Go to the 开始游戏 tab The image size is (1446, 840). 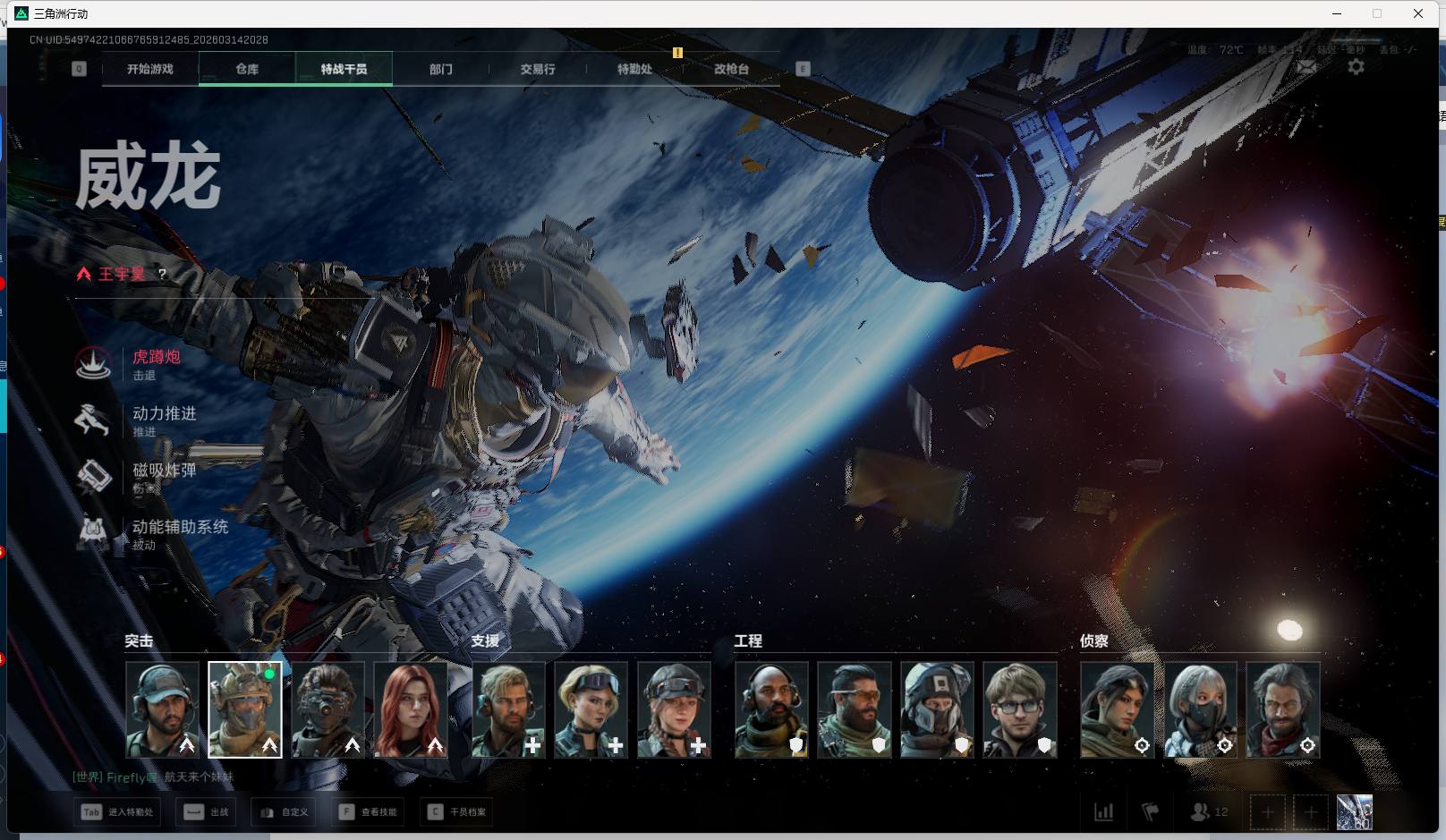[150, 69]
